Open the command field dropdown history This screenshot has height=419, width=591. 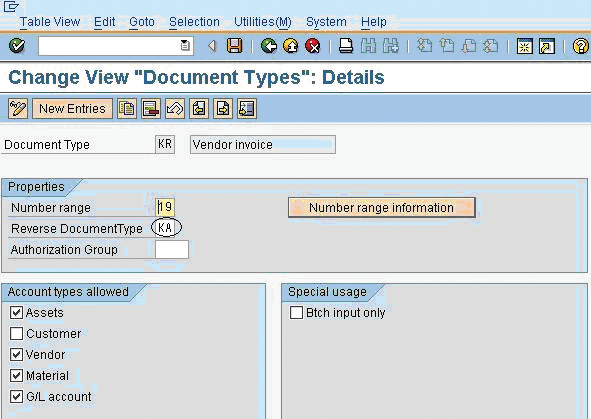click(185, 46)
